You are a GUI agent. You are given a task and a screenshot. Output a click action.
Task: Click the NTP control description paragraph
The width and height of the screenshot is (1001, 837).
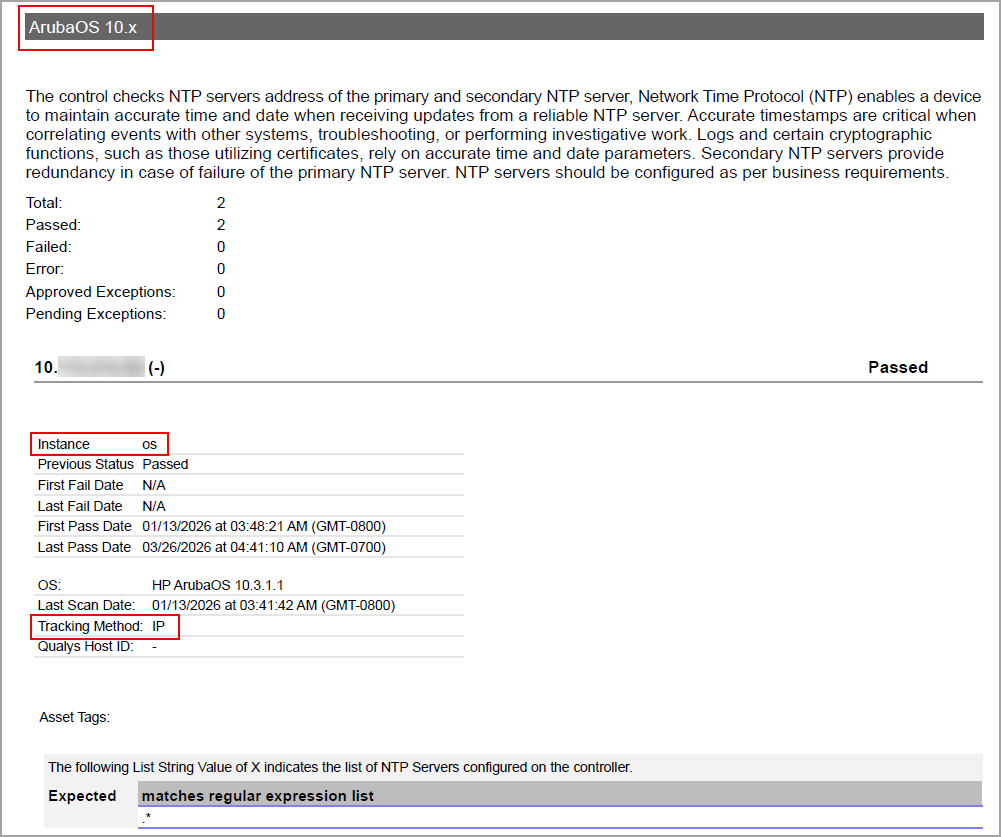coord(503,134)
